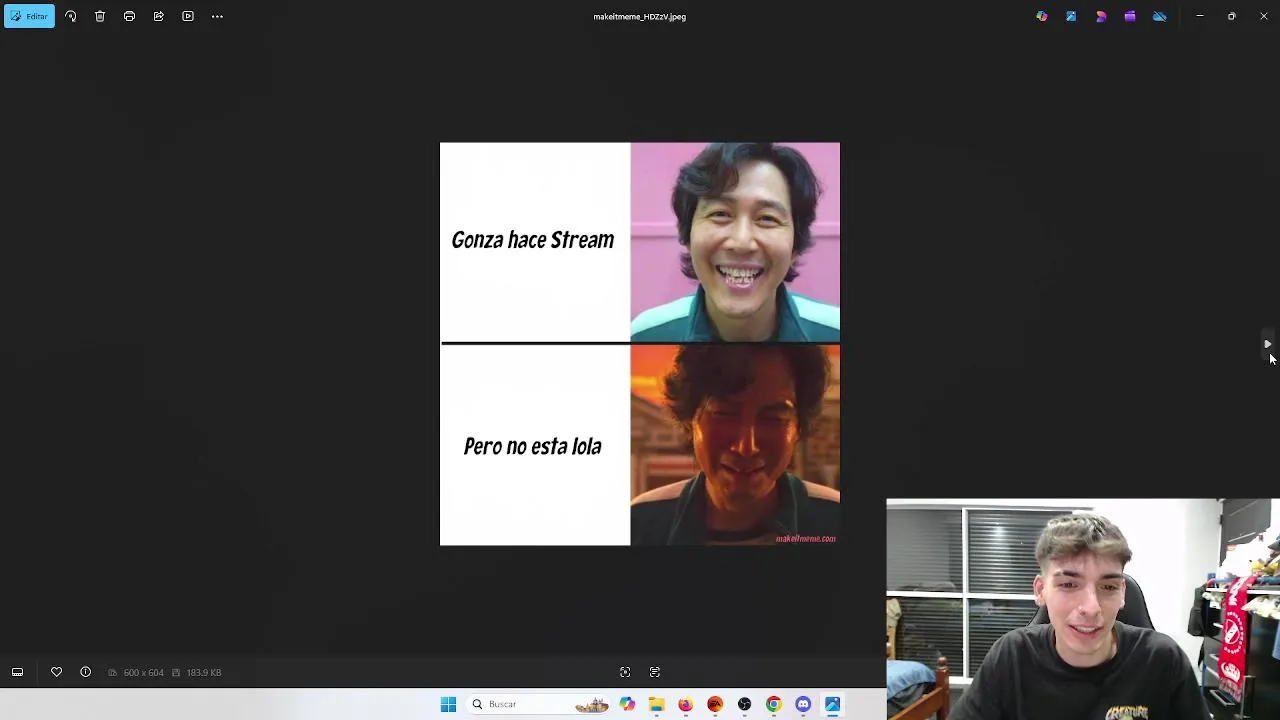
Task: Print the image with the printer icon
Action: coord(129,16)
